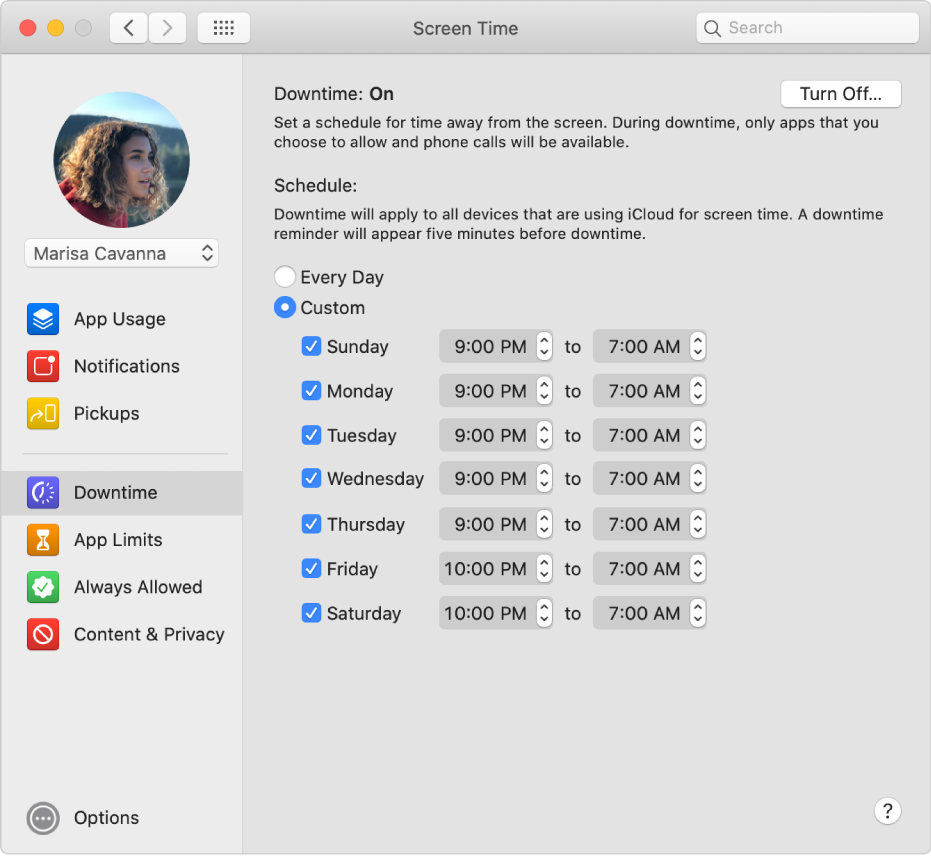The height and width of the screenshot is (857, 931).
Task: Select the Always Allowed icon
Action: click(43, 587)
